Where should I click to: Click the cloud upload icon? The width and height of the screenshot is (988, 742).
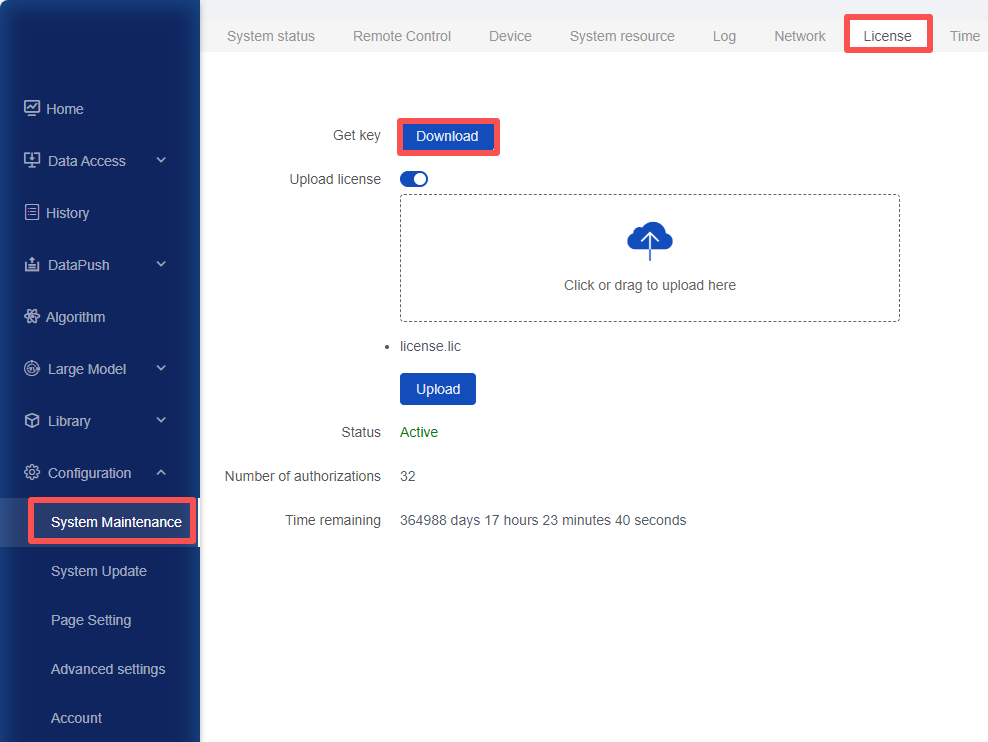(650, 241)
